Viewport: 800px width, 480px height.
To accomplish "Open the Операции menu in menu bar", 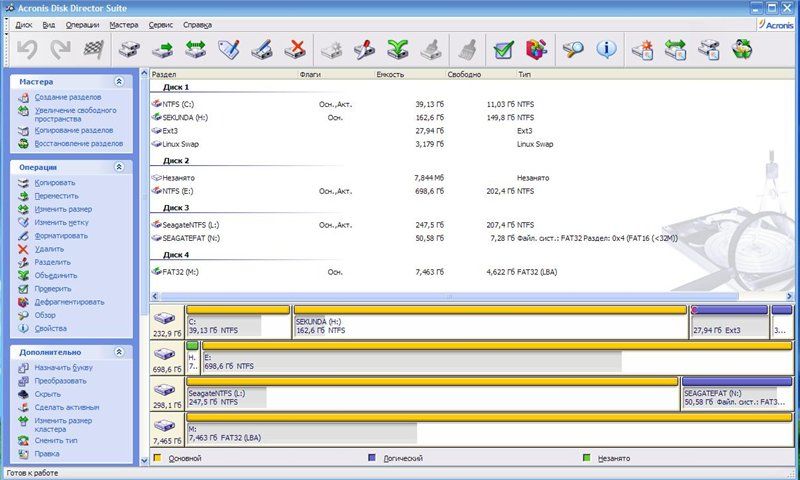I will point(82,24).
